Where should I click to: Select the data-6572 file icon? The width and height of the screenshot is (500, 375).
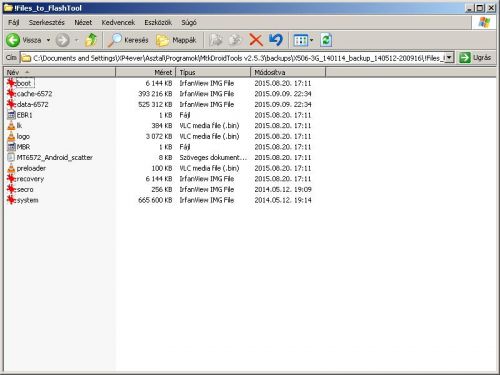(x=11, y=104)
